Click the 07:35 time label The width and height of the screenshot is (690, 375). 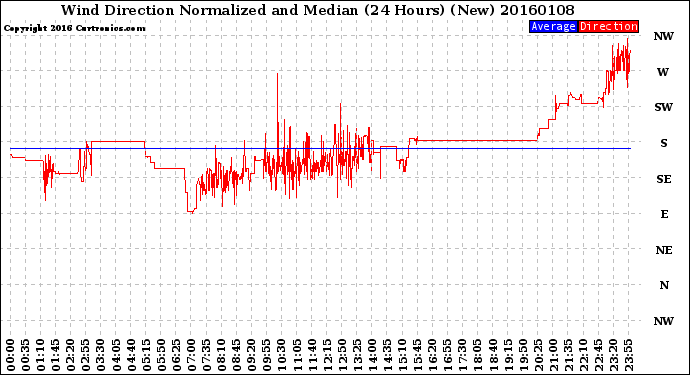coord(206,355)
